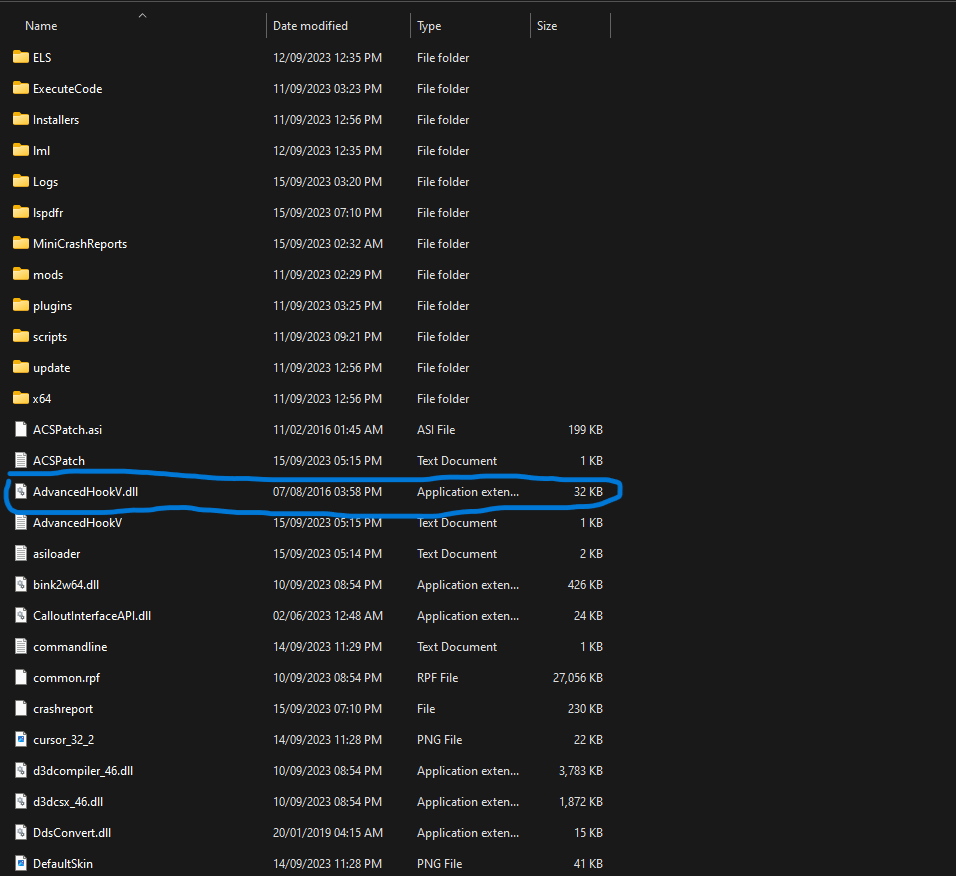Viewport: 956px width, 876px height.
Task: Click the MiniCrashReports folder icon
Action: (21, 243)
